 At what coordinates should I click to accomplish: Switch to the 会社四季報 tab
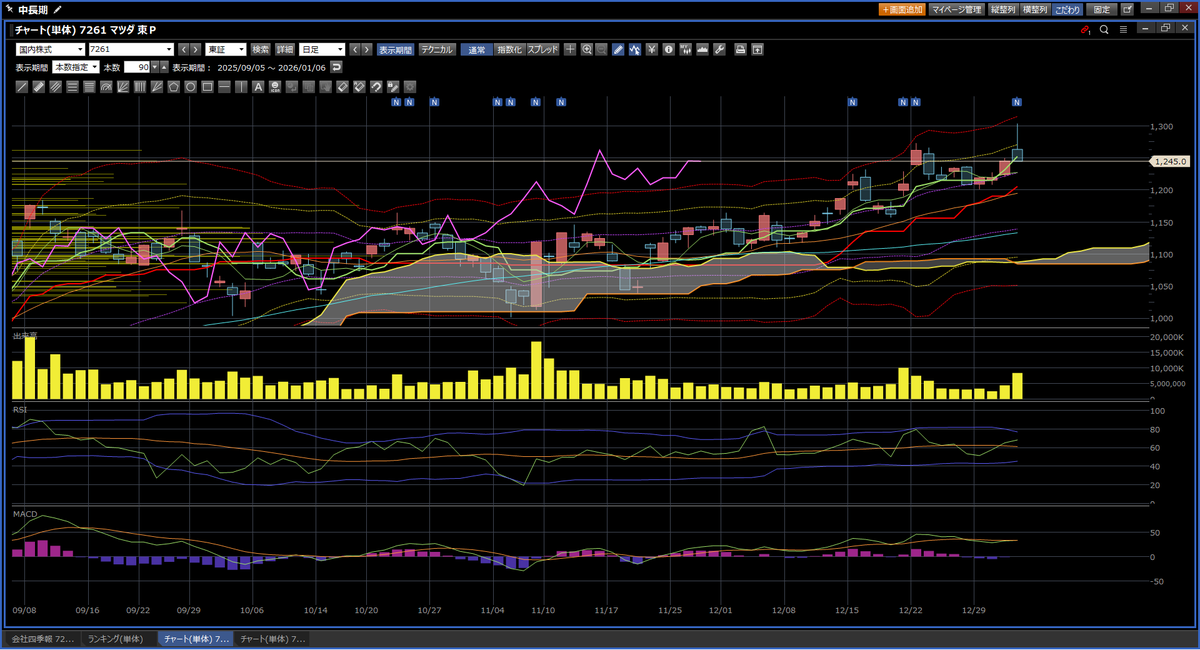[41, 638]
